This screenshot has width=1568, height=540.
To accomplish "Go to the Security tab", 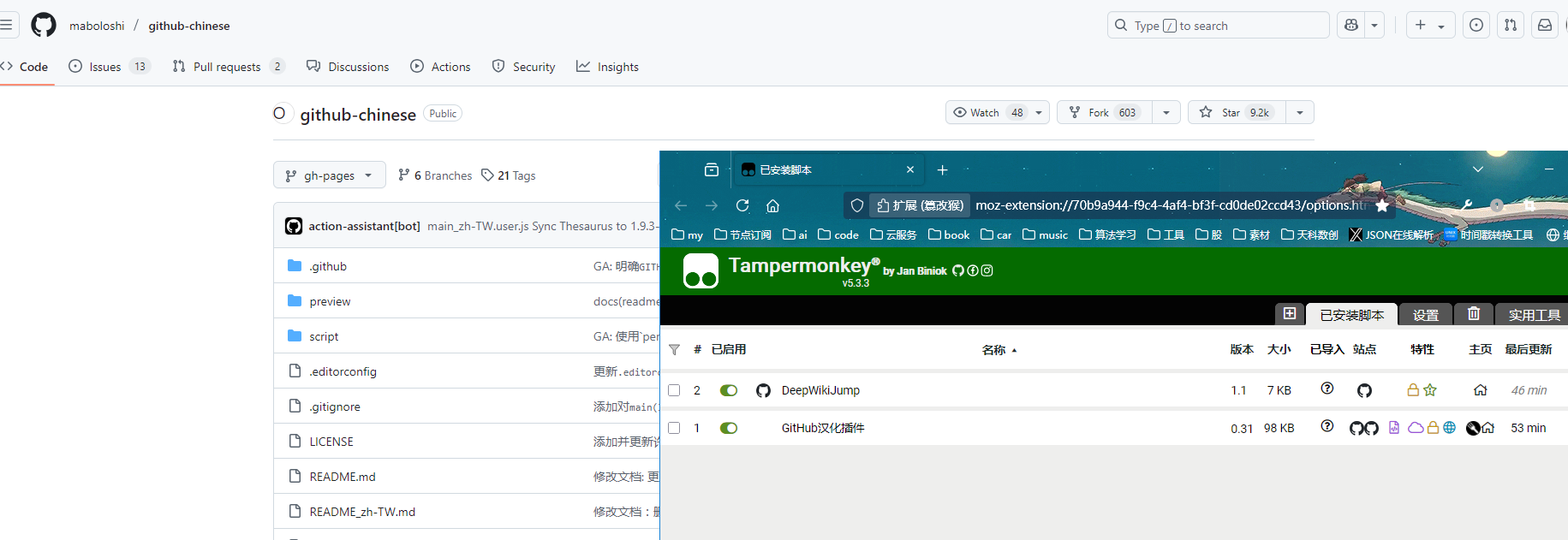I will (x=523, y=67).
